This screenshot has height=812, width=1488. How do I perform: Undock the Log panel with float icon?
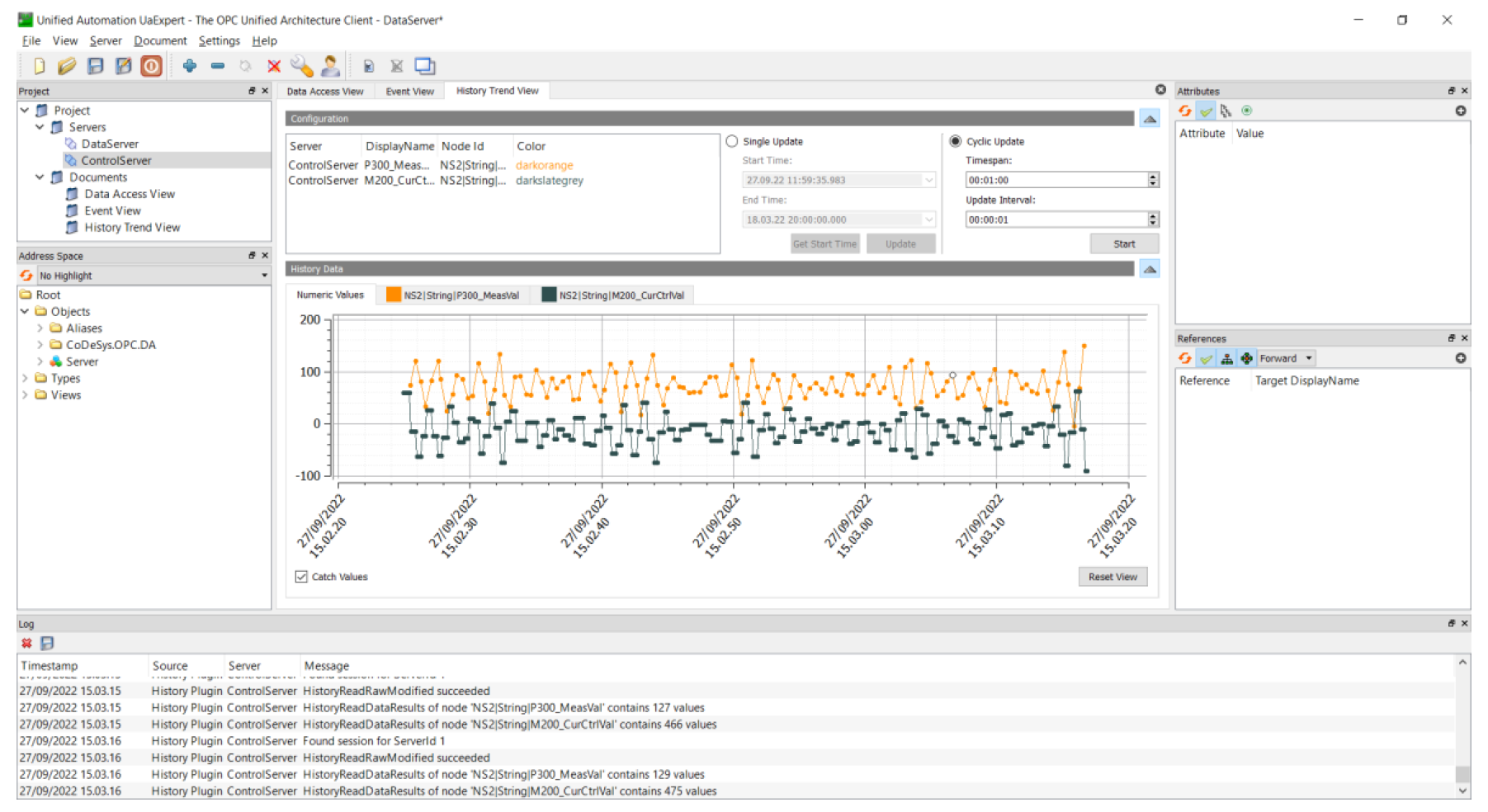[x=1451, y=624]
